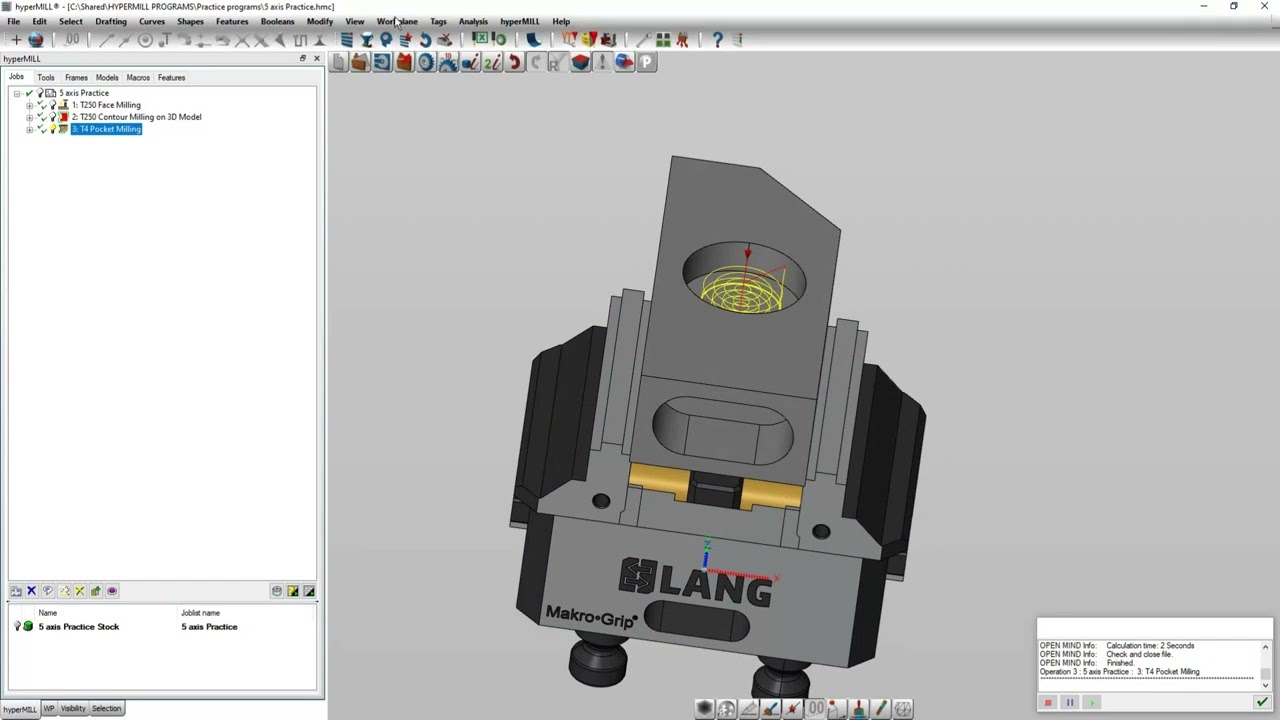Click the grey cylinder icon in stock panel

(277, 591)
